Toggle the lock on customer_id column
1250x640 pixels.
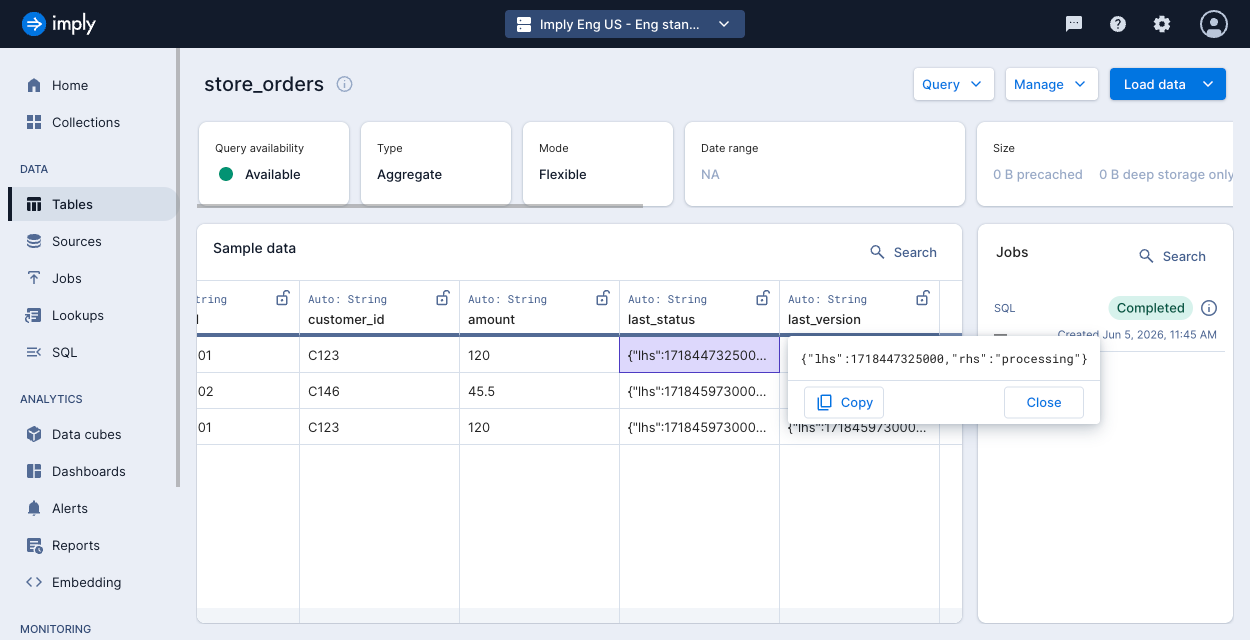(x=443, y=298)
